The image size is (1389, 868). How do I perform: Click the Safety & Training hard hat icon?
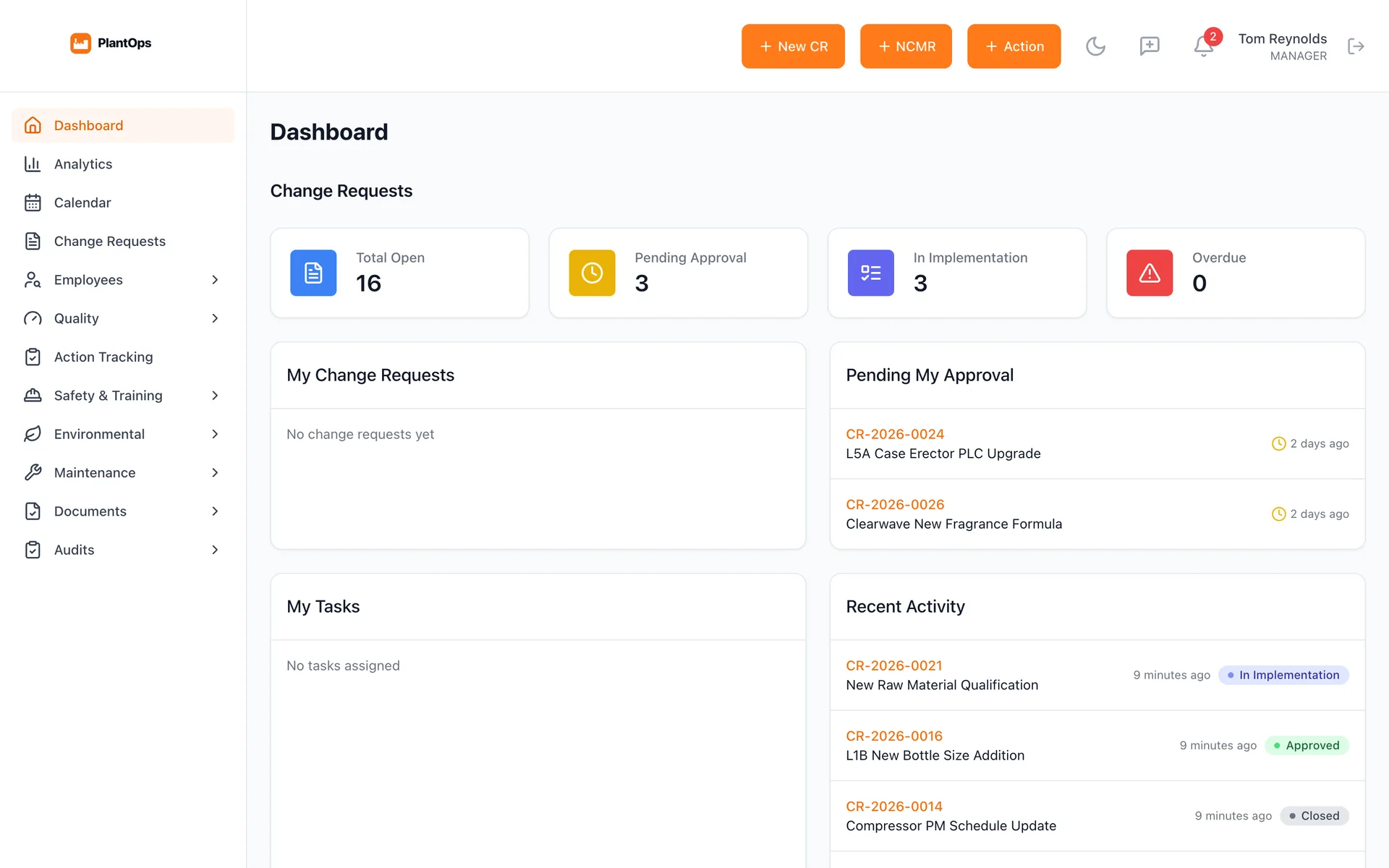click(x=33, y=396)
